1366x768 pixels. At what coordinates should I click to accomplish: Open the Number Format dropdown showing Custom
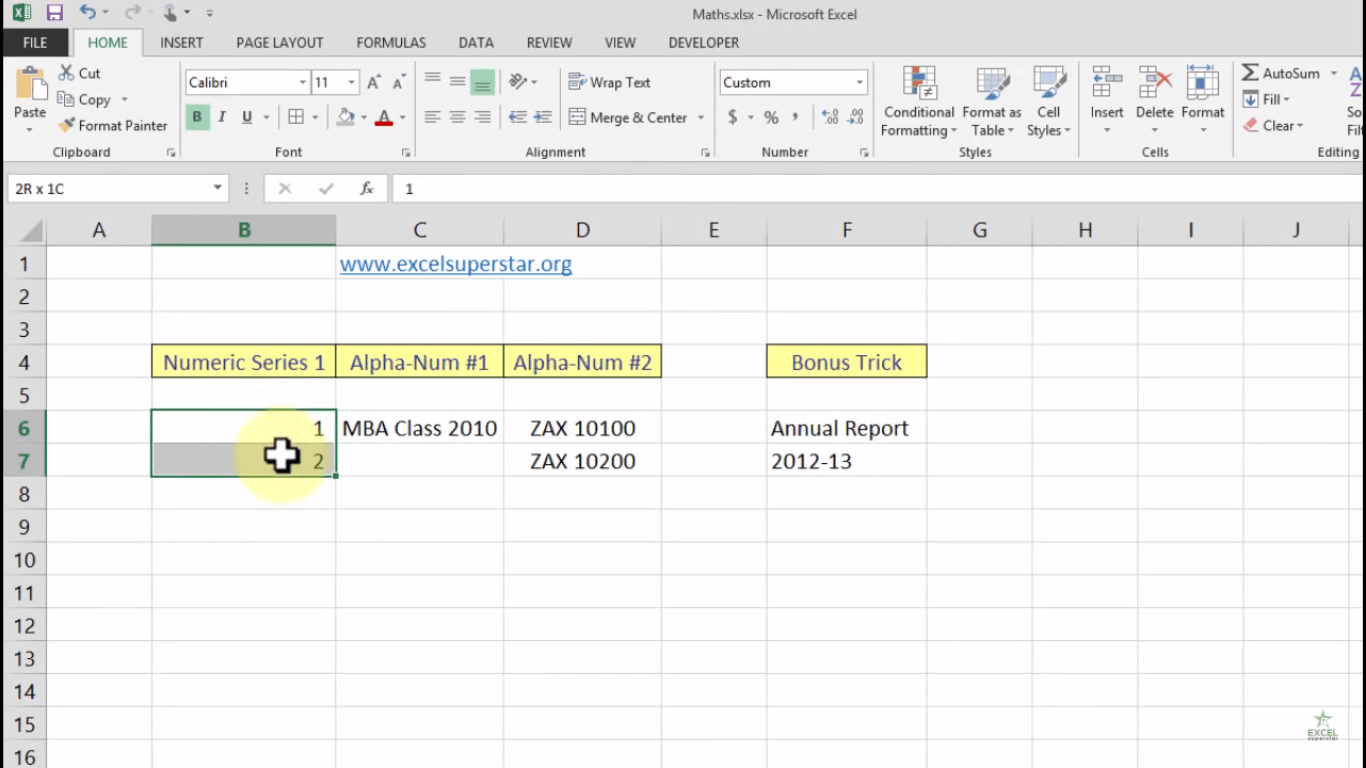click(793, 82)
